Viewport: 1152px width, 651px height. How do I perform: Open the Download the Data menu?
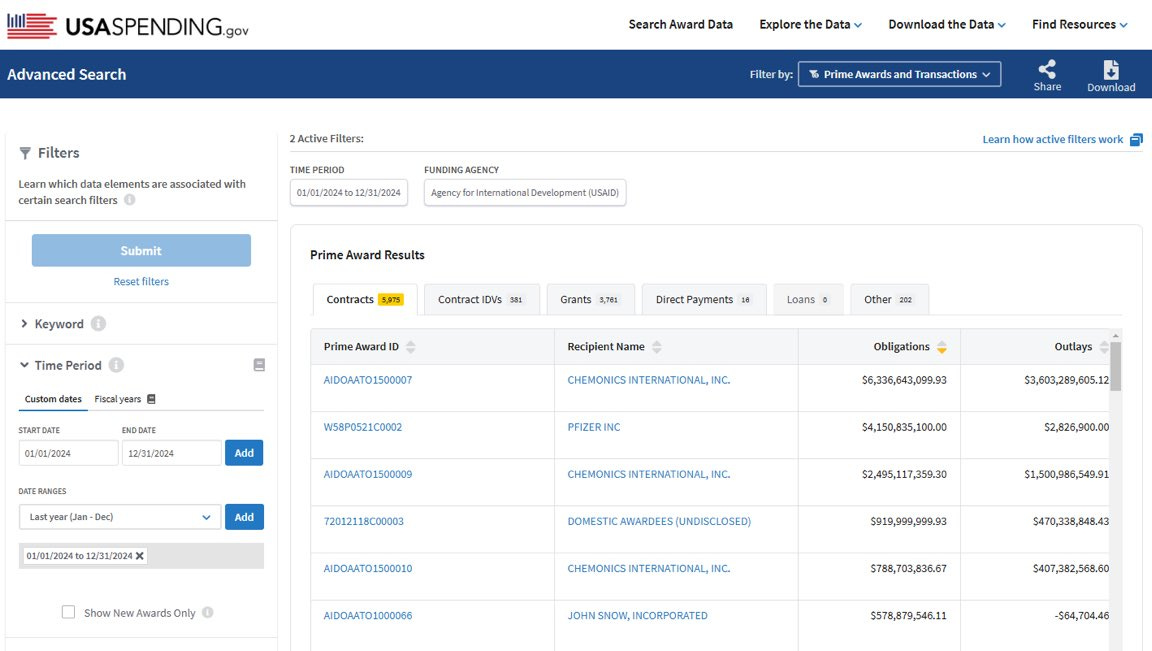coord(947,24)
